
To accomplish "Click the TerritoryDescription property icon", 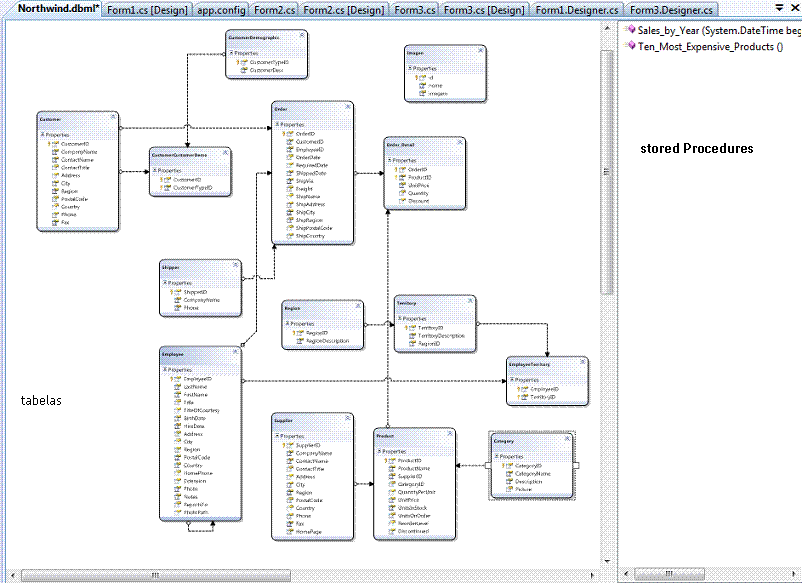I will [412, 335].
